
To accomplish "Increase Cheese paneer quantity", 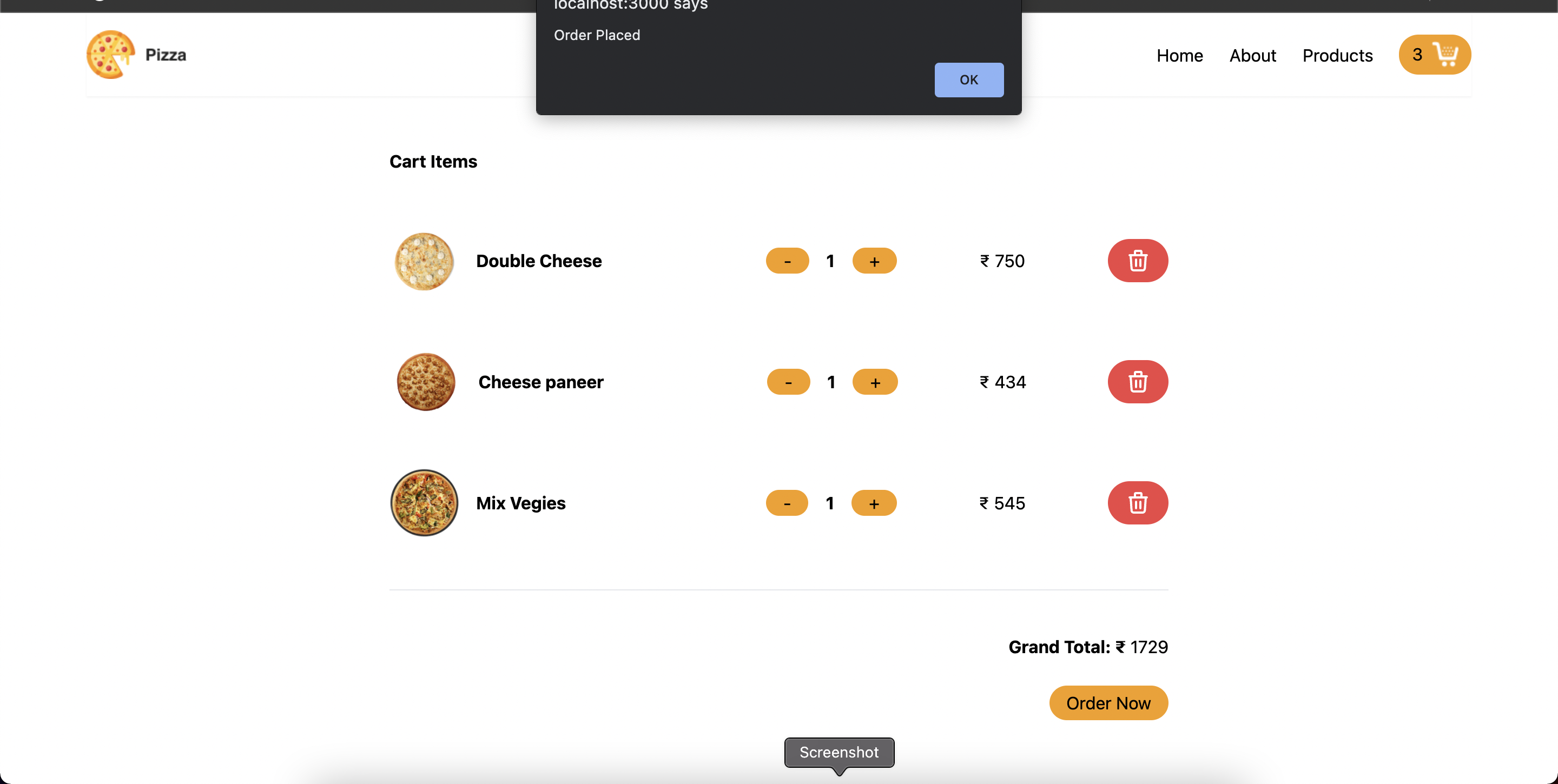I will tap(875, 381).
